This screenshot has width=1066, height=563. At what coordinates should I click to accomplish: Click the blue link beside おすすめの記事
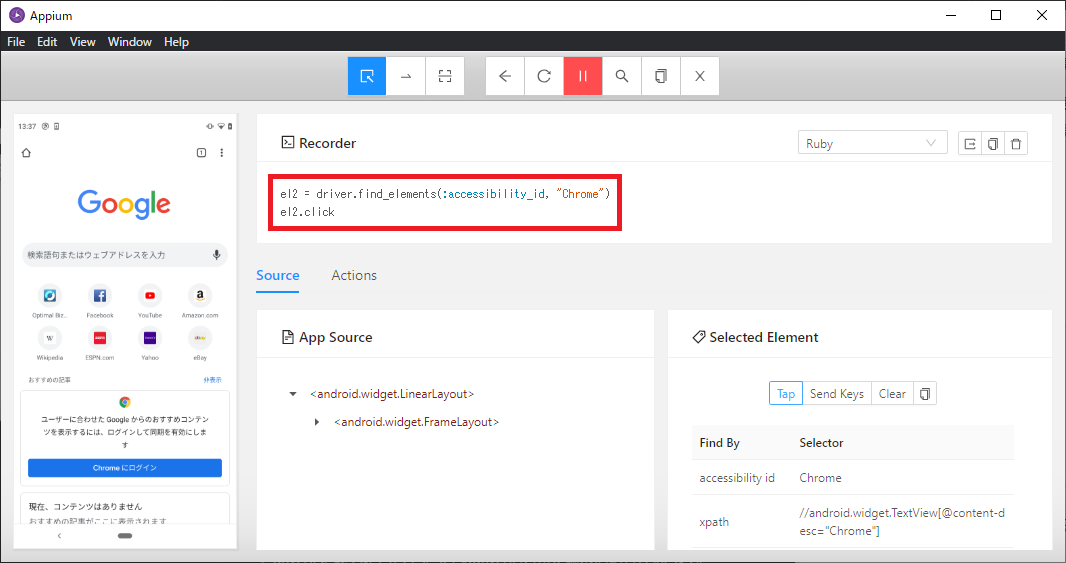coord(212,380)
